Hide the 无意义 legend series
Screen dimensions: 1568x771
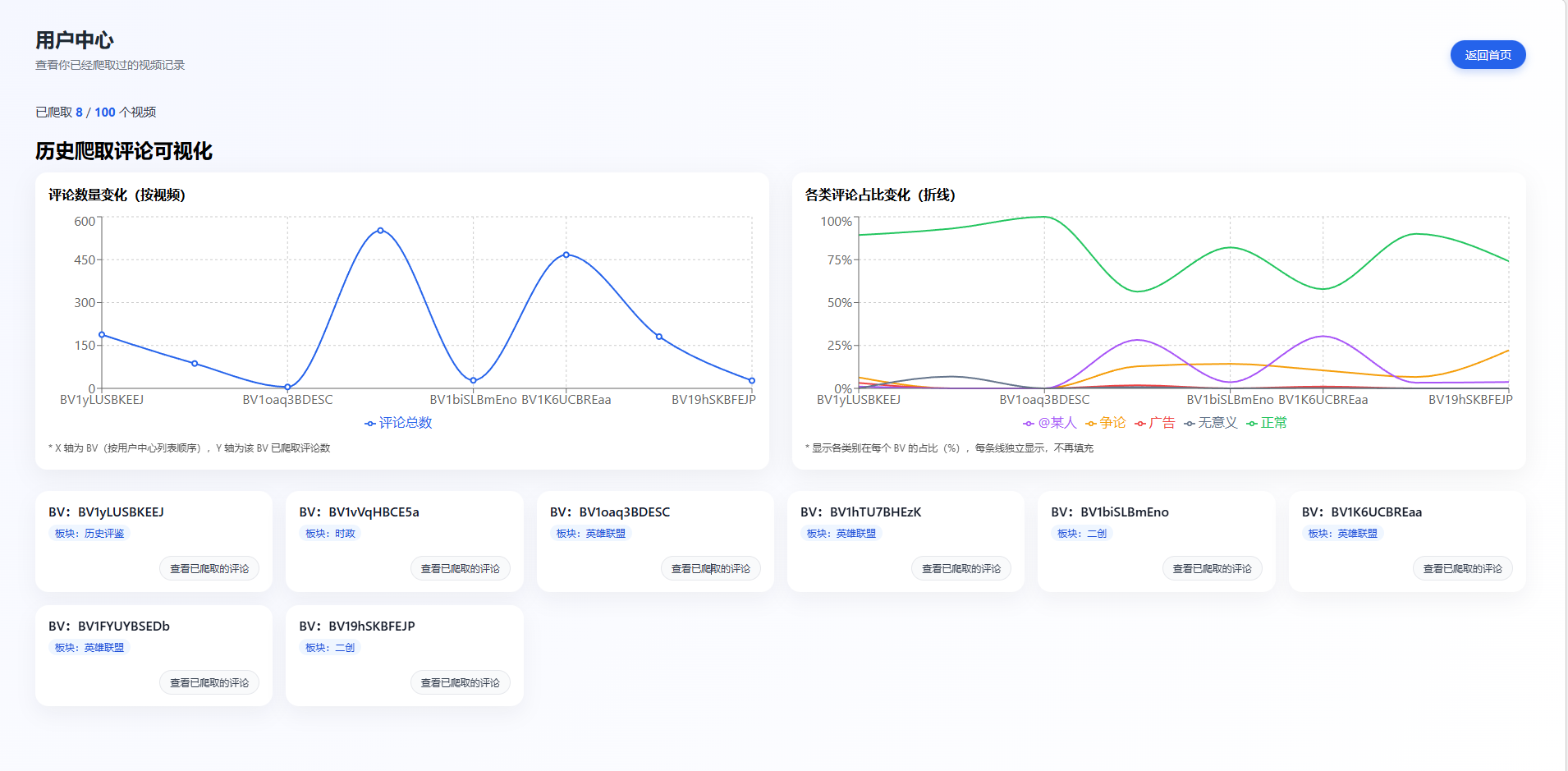[x=1210, y=423]
